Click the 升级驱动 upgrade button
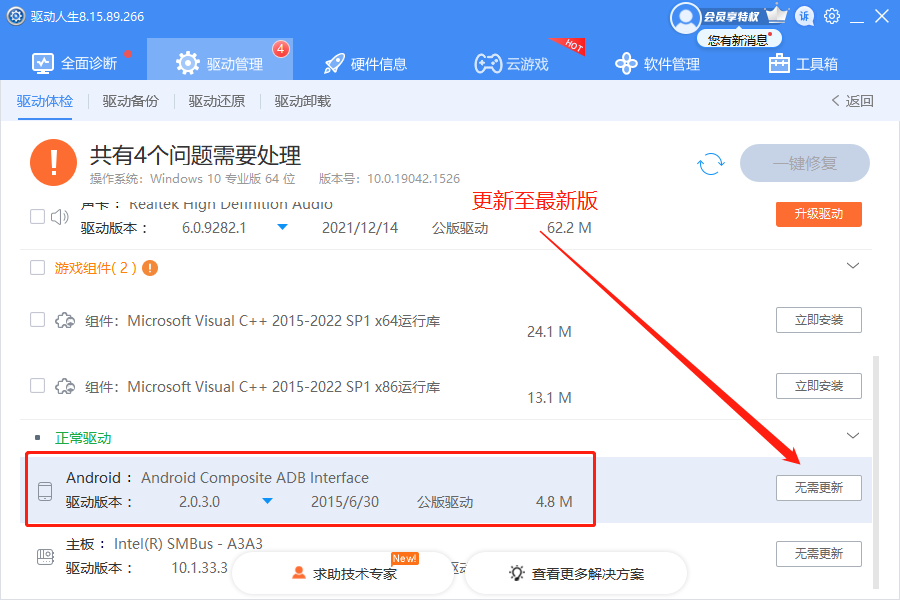This screenshot has height=600, width=900. [818, 214]
